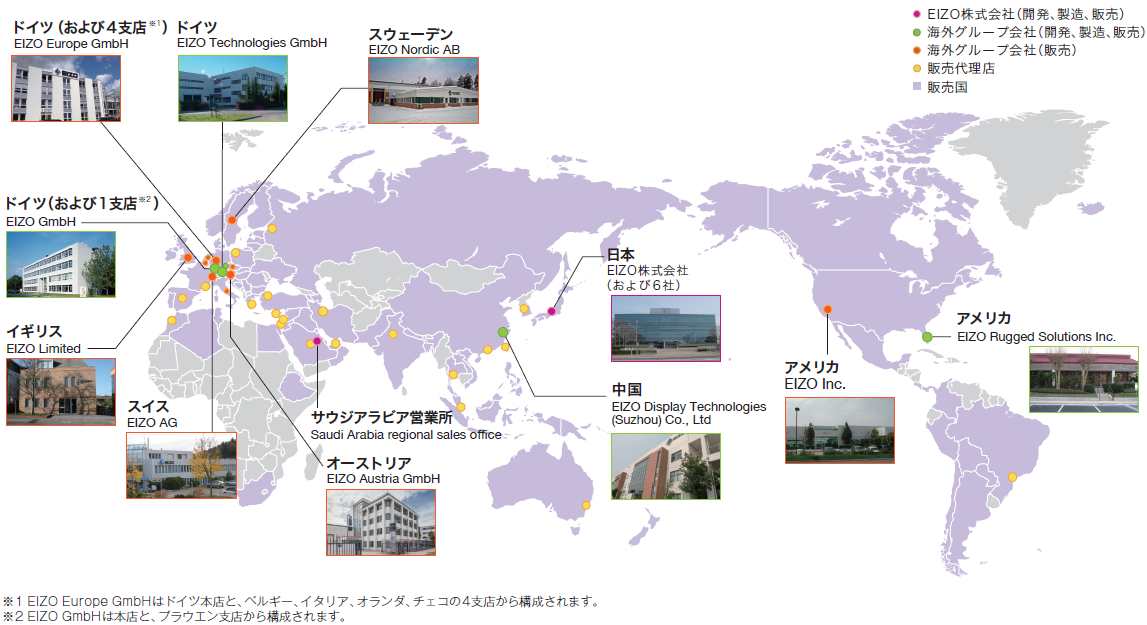Click the 'EIZO Limited' label

point(43,349)
